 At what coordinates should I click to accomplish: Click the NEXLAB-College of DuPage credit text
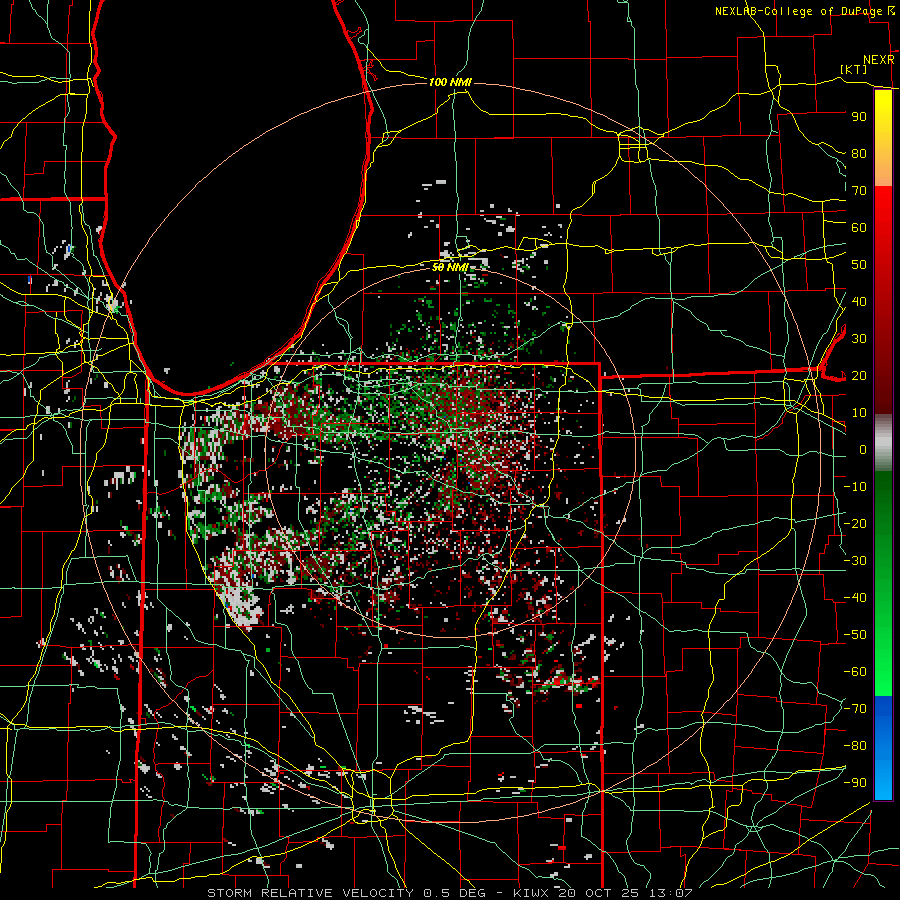tap(798, 11)
